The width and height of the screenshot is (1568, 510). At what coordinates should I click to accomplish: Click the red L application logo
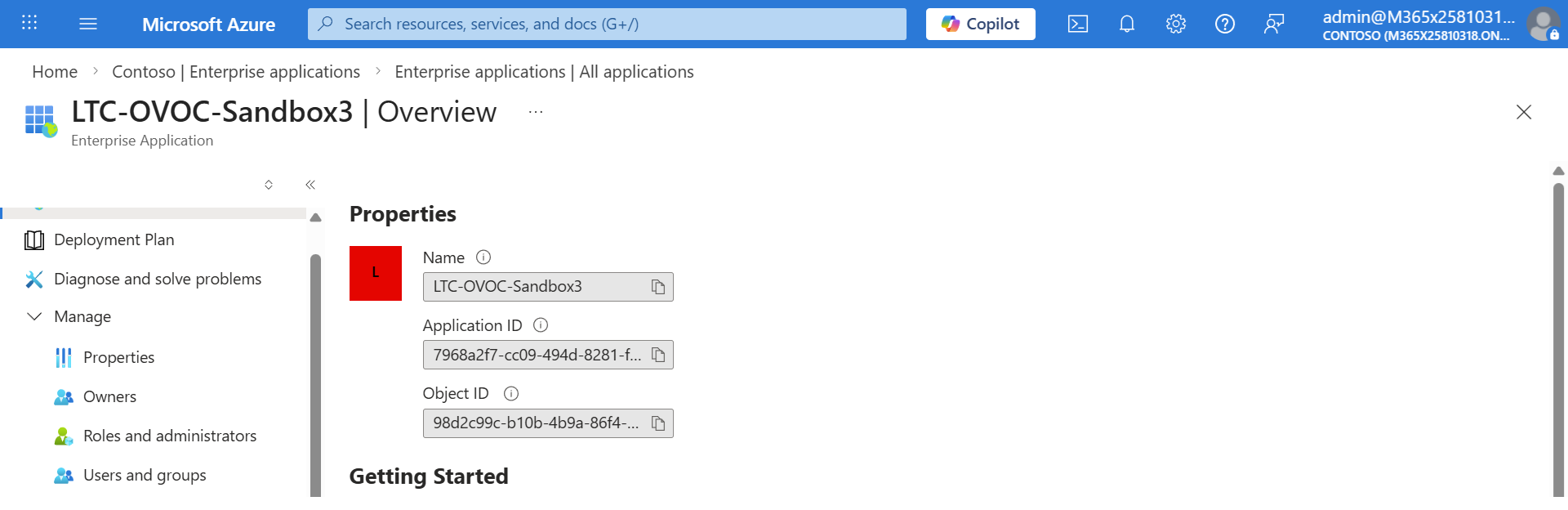coord(376,273)
